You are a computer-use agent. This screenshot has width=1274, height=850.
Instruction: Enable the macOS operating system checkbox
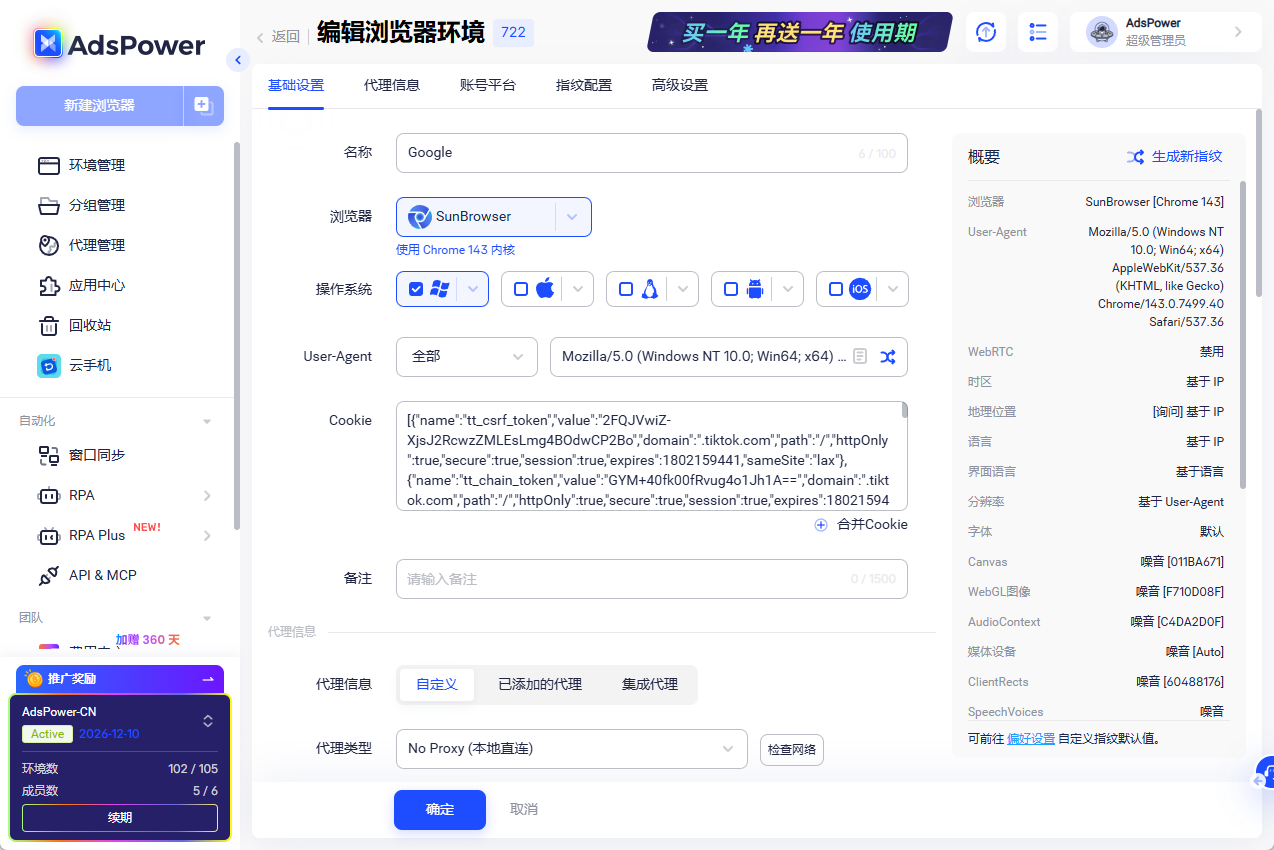(x=522, y=288)
